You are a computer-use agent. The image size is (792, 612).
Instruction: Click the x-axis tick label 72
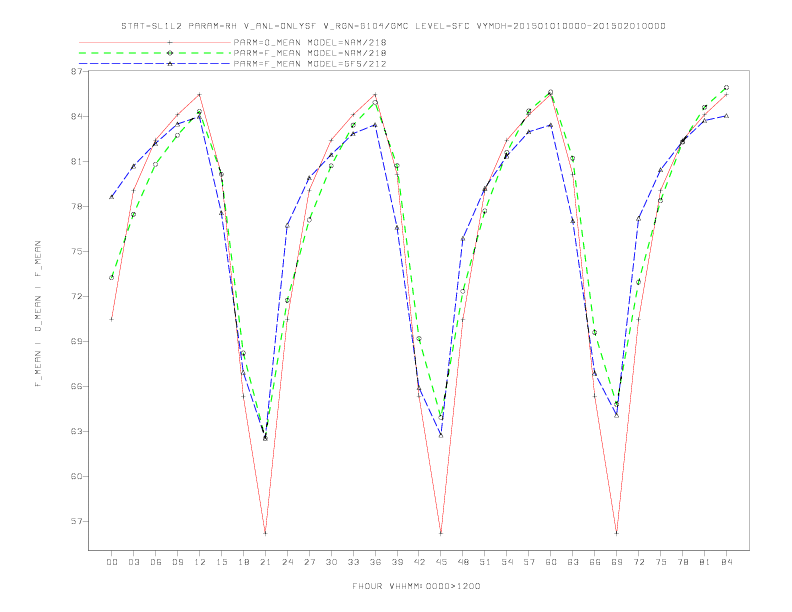point(639,562)
